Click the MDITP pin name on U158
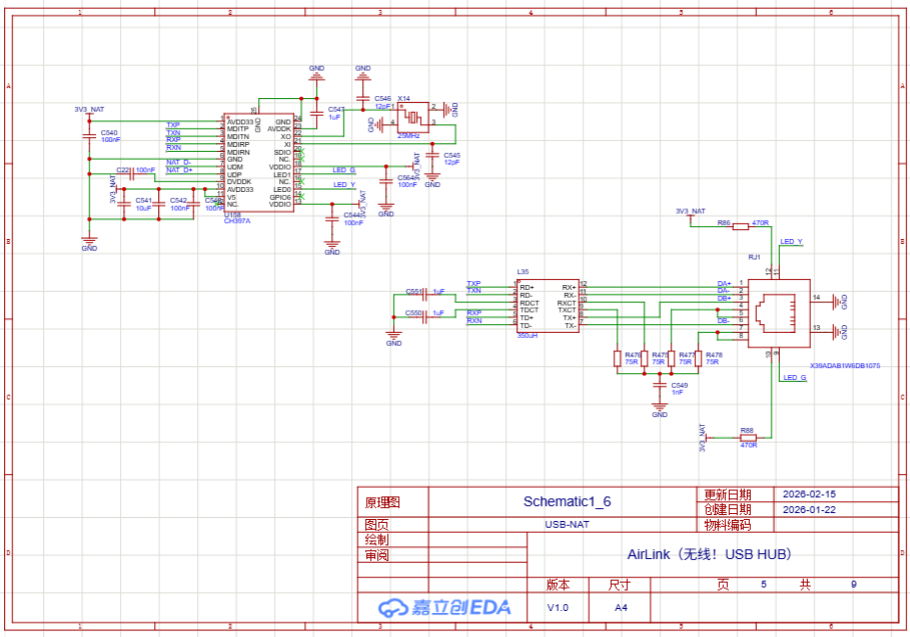910x637 pixels. pyautogui.click(x=238, y=129)
